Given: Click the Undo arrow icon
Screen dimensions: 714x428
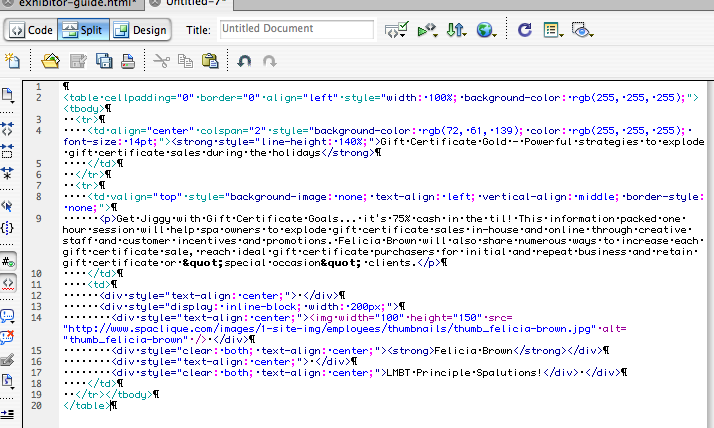Looking at the screenshot, I should [x=244, y=62].
